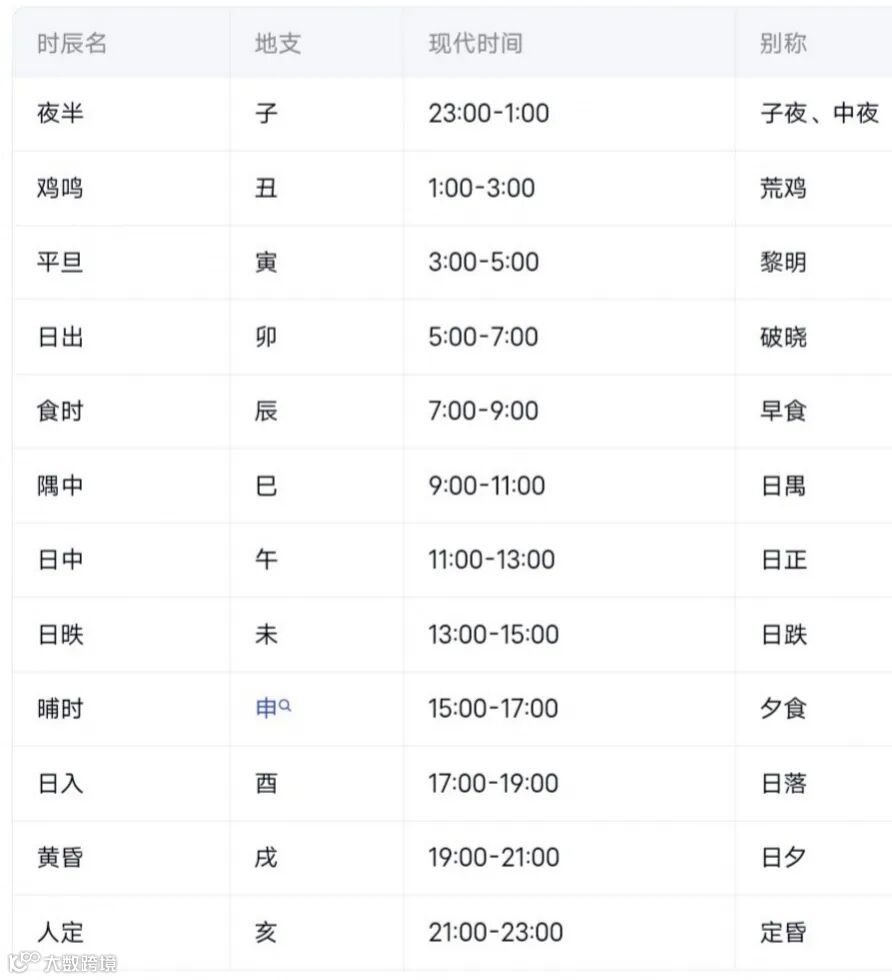Select the 隅中 row name
Viewport: 892px width, 980px height.
click(60, 485)
